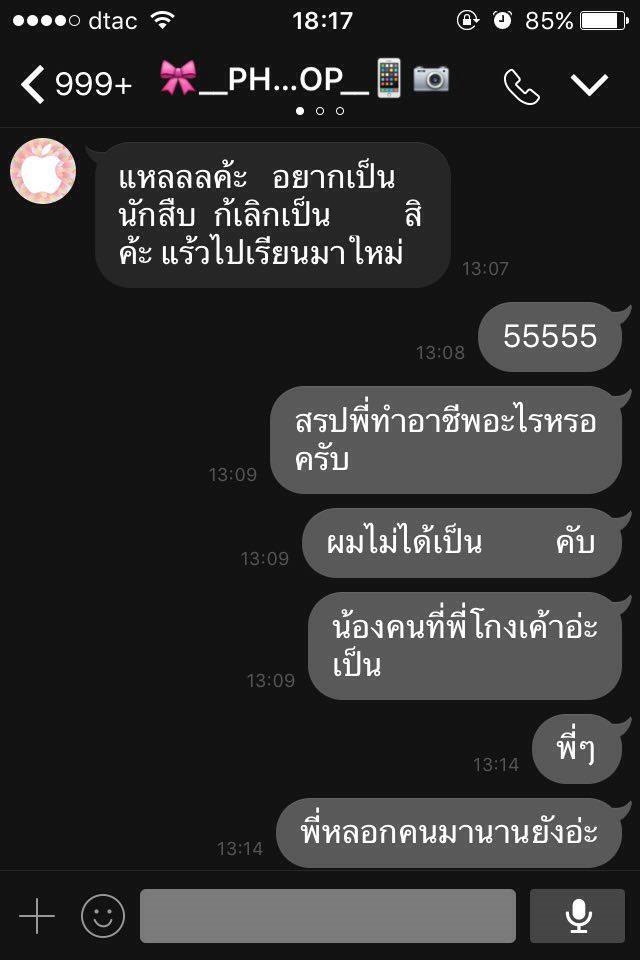
Task: Tap the message bubble saying พี่ๆ
Action: [576, 748]
